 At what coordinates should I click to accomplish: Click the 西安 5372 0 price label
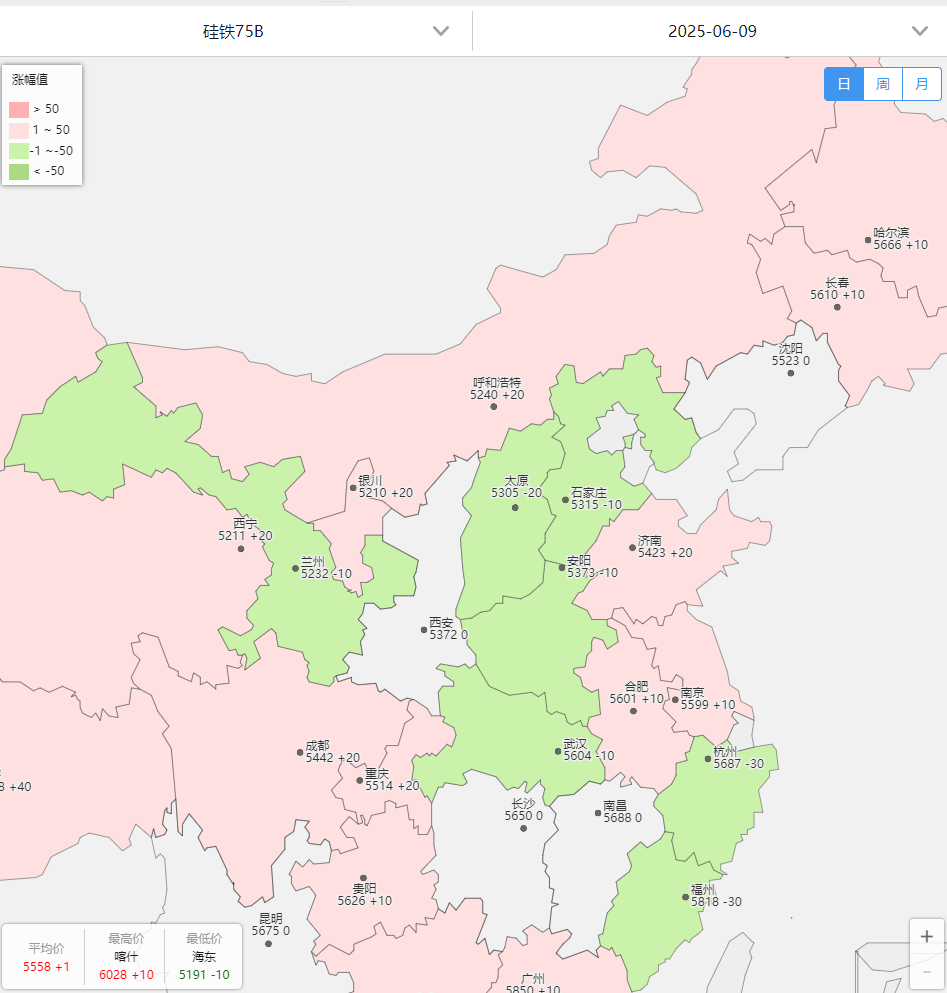point(448,628)
